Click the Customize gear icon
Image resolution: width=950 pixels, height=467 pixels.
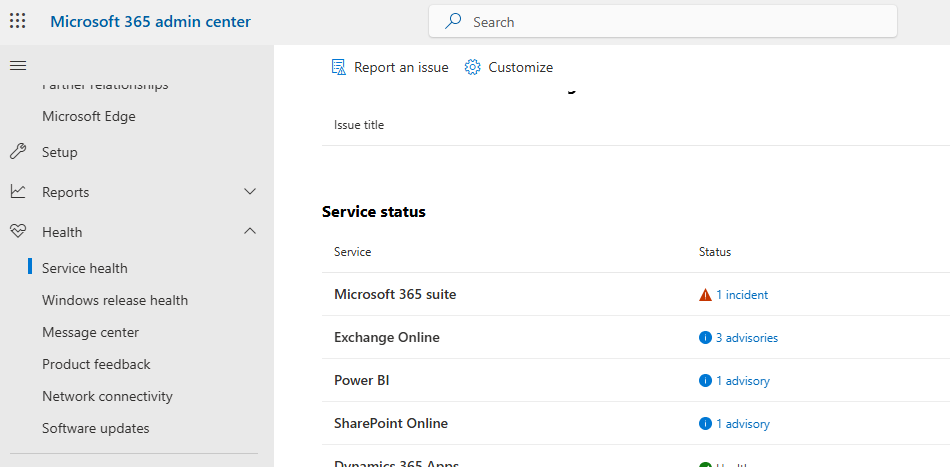coord(472,67)
